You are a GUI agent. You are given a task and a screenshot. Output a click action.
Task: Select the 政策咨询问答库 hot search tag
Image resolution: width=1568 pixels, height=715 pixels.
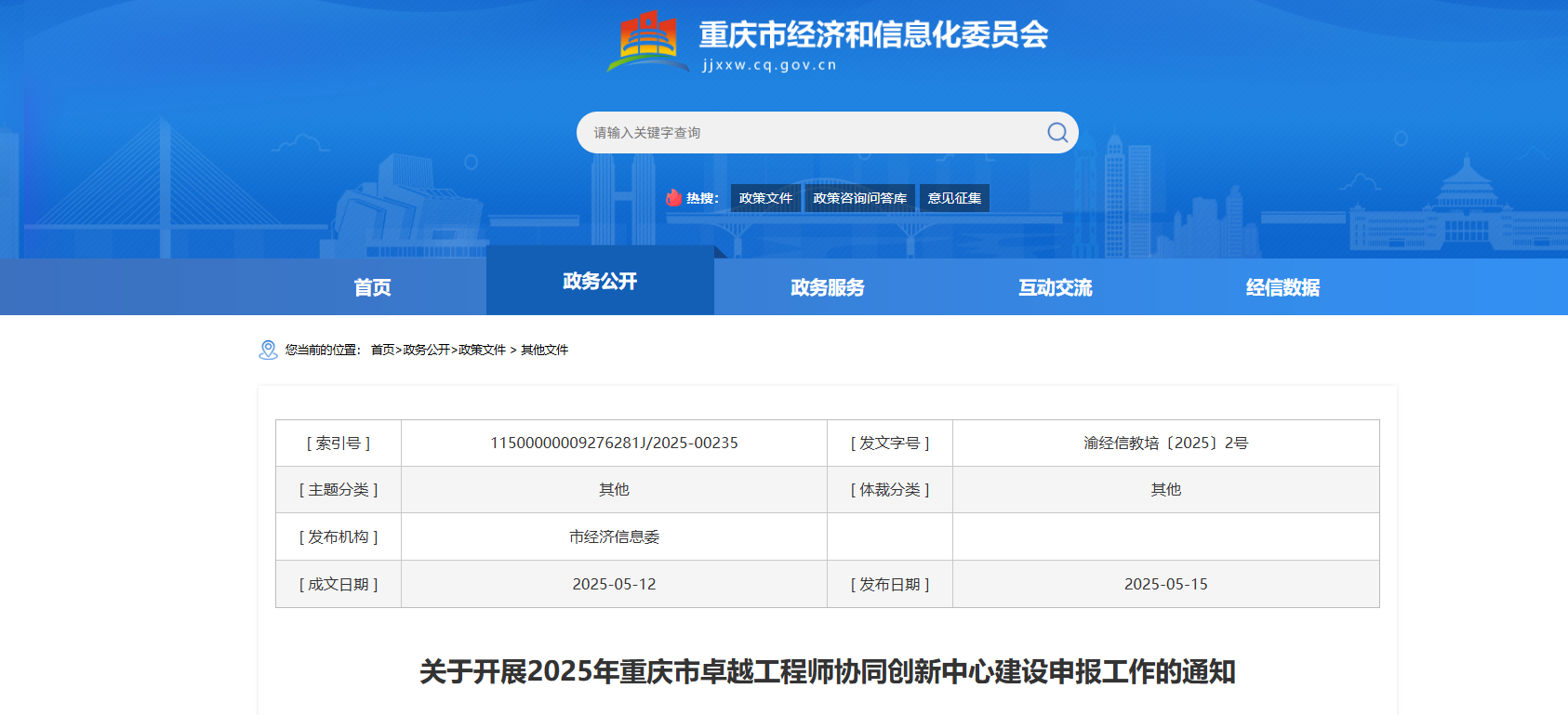click(859, 198)
